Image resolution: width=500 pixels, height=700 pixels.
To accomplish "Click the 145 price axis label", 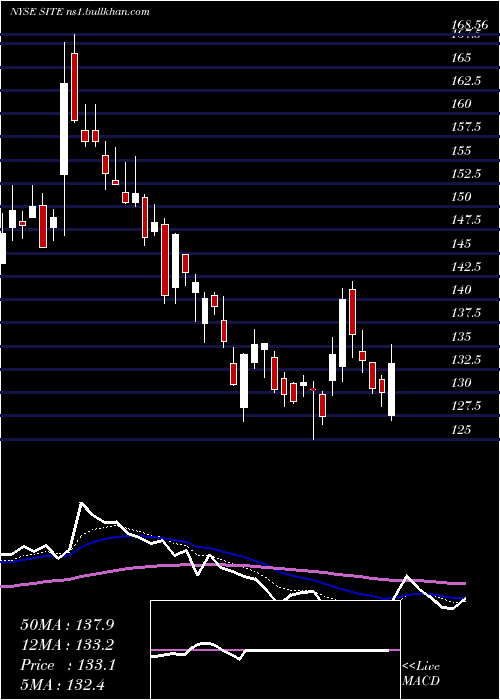I will 461,244.
